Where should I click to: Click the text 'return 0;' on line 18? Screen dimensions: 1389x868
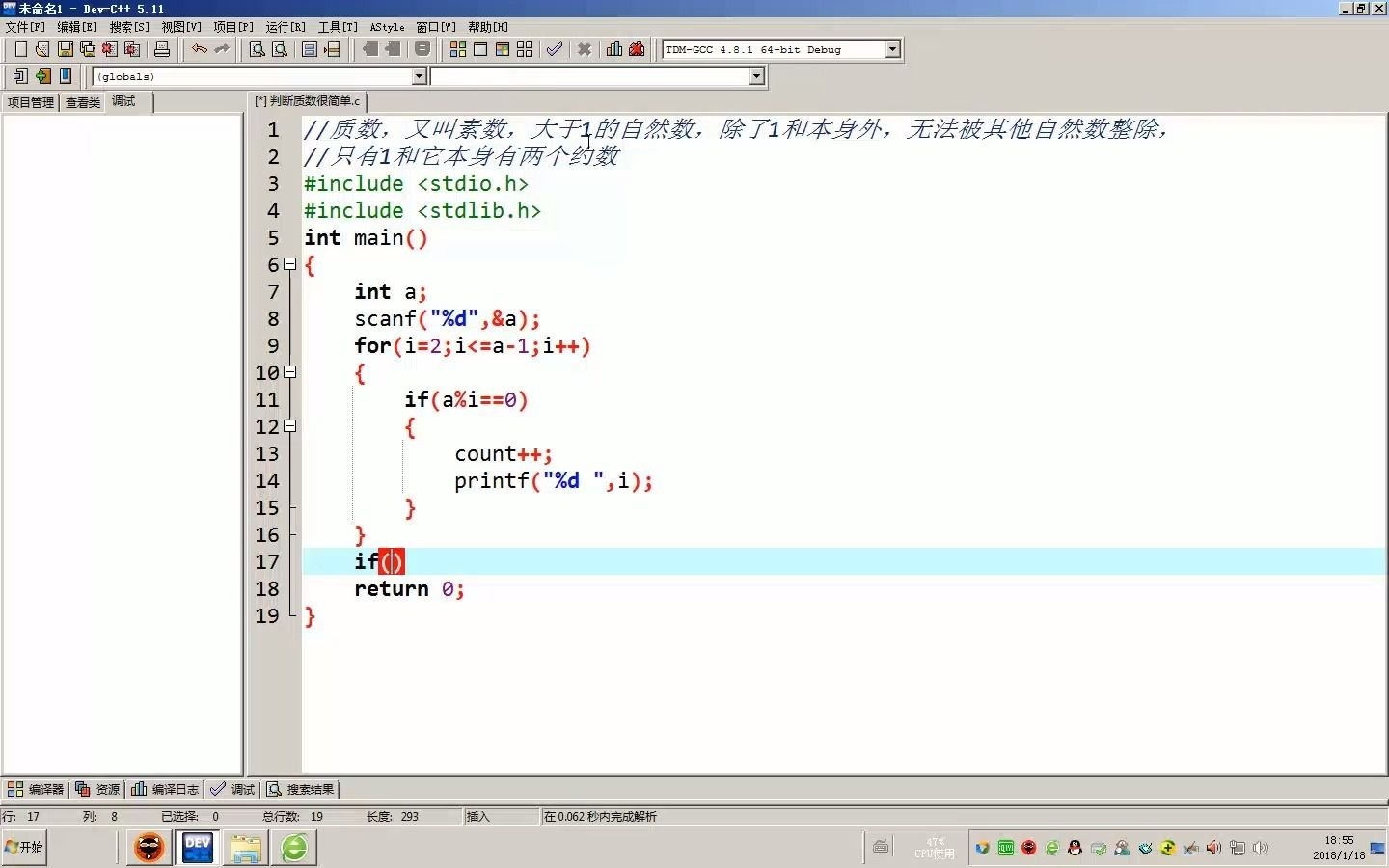[409, 588]
